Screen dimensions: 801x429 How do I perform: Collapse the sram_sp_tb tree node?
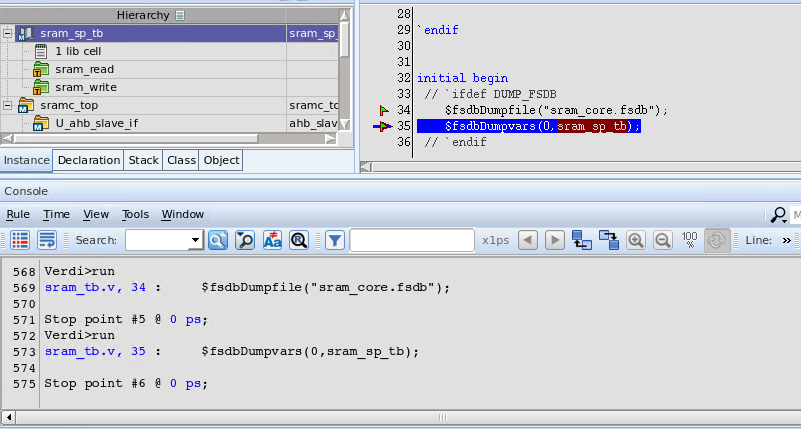[x=8, y=33]
